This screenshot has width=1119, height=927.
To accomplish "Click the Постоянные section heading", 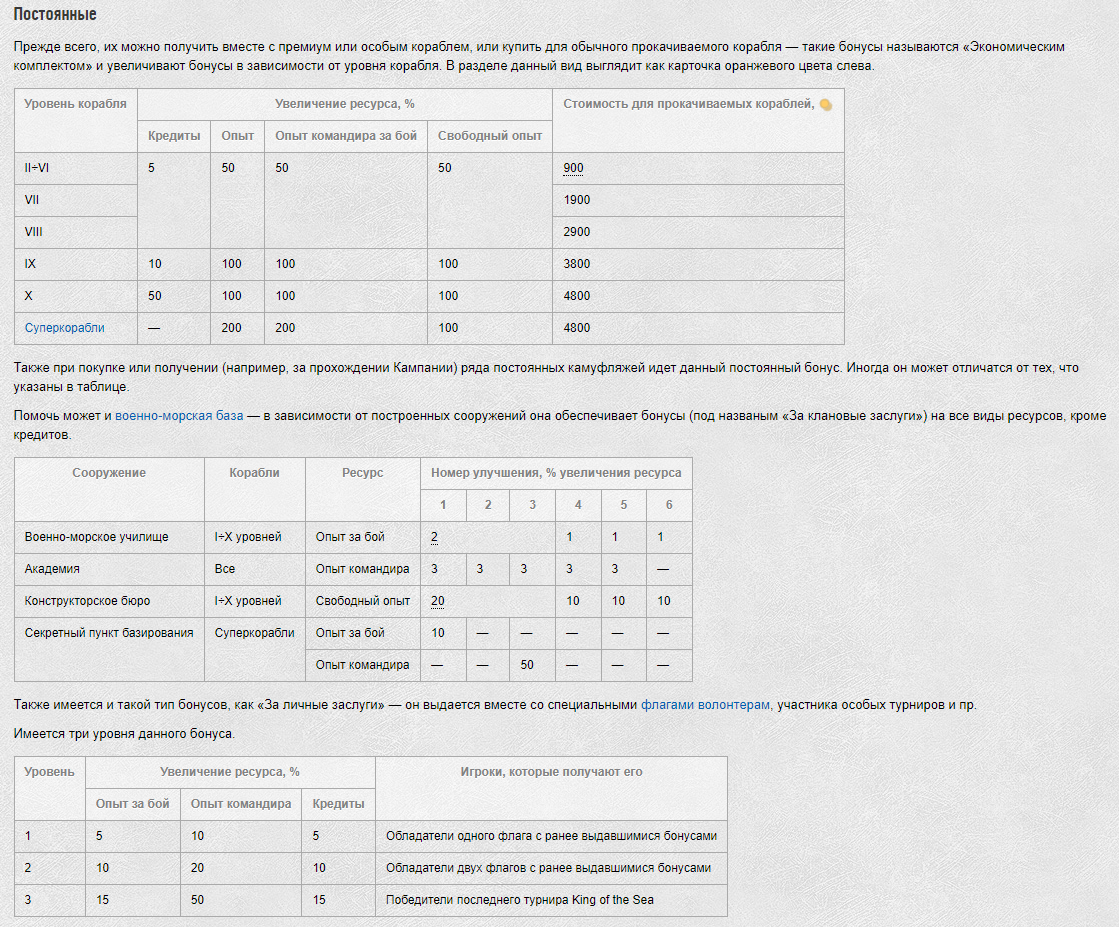I will (x=55, y=16).
